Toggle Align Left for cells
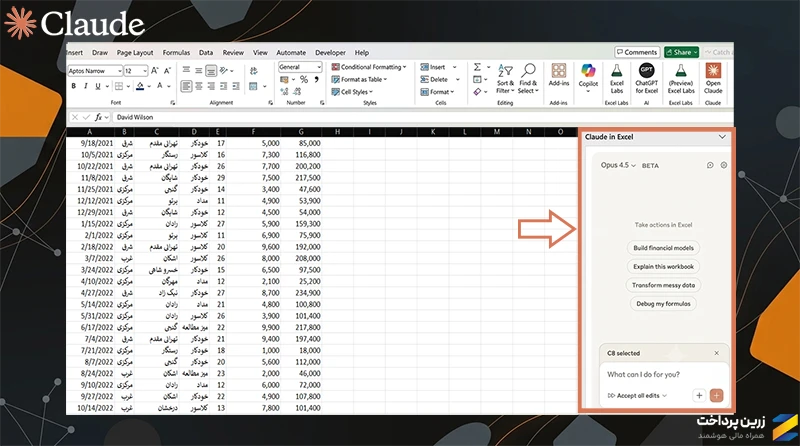800x446 pixels. pos(186,86)
